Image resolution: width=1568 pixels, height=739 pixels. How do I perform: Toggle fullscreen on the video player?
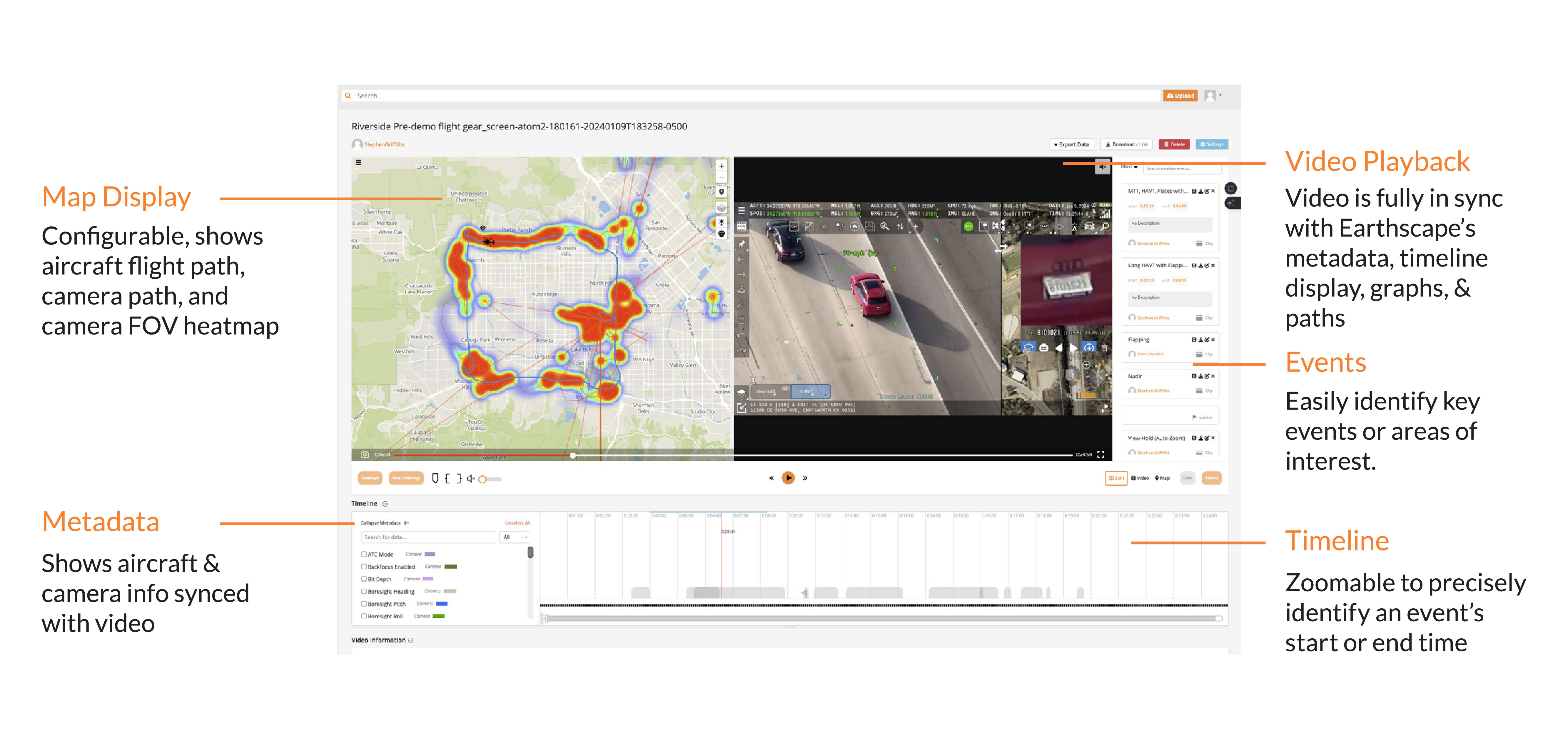[1101, 455]
